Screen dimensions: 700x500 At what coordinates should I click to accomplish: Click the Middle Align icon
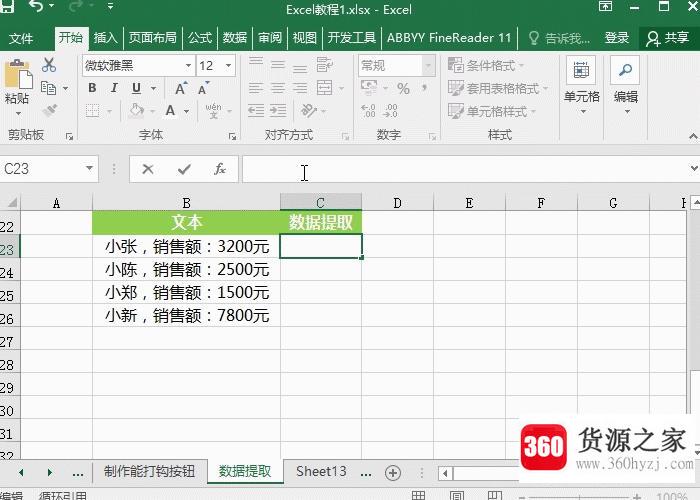coord(278,65)
